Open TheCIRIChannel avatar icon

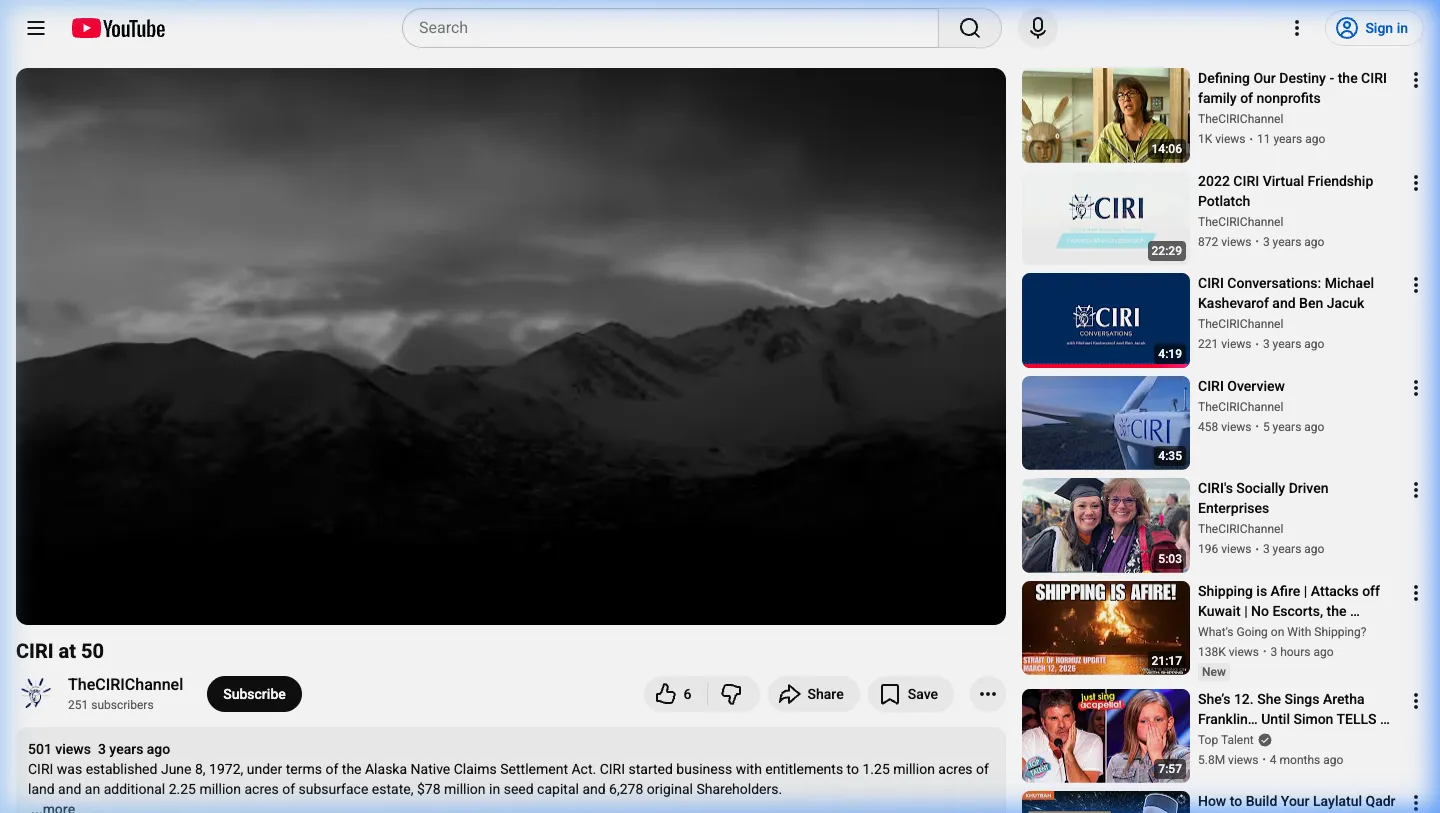point(36,694)
